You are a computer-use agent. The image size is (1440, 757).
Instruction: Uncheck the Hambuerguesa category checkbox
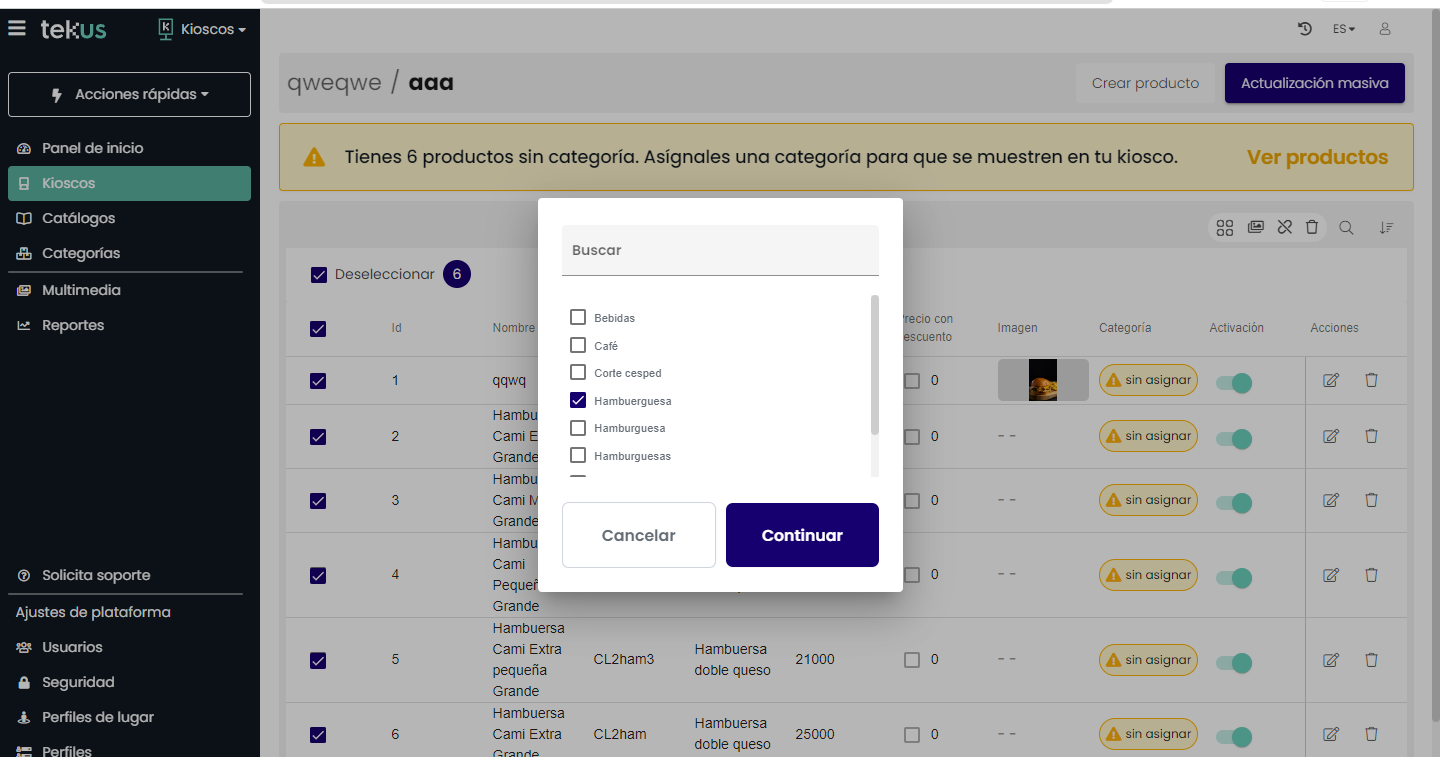578,400
